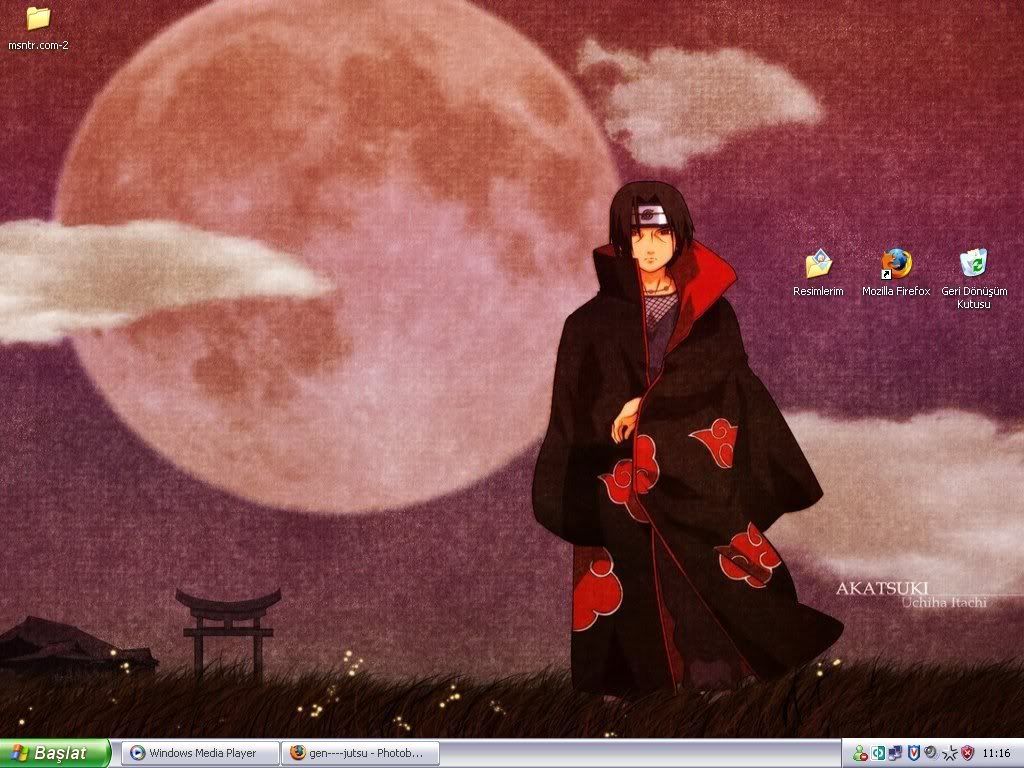Click the red security alert shield icon
The image size is (1024, 768).
[968, 753]
